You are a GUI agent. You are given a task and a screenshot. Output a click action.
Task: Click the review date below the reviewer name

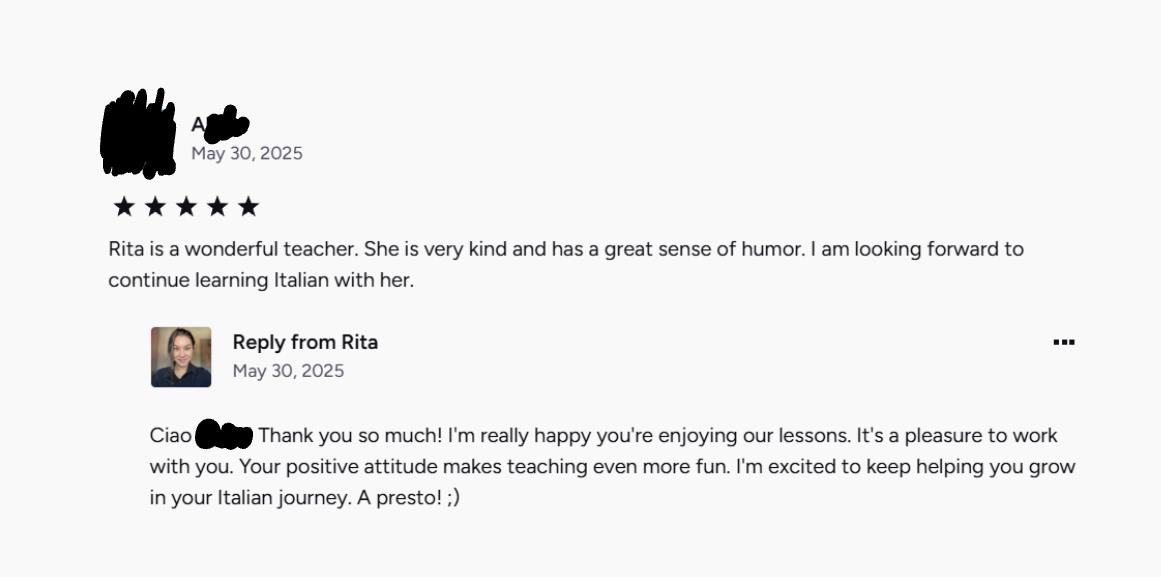pos(247,153)
